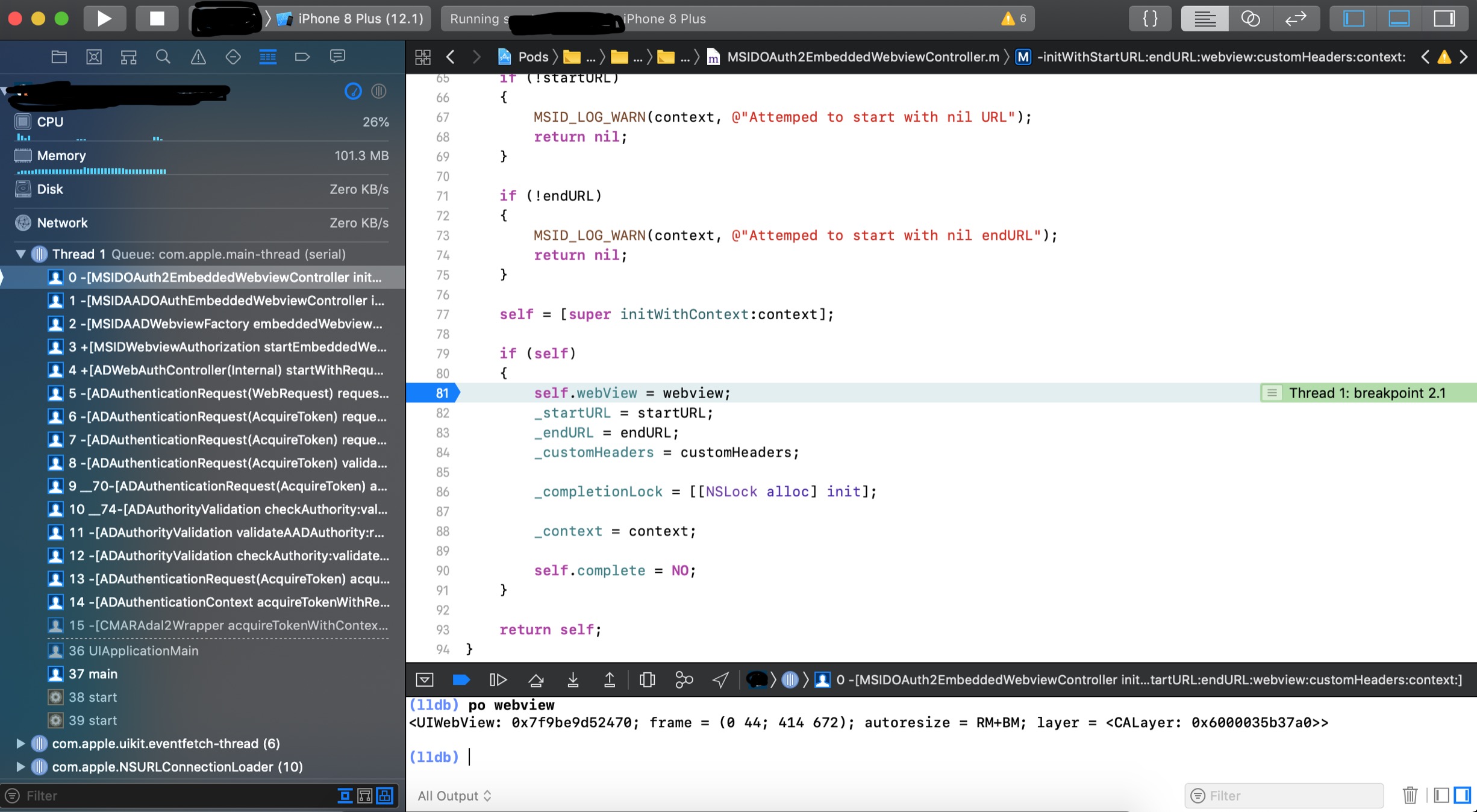
Task: Toggle breakpoints activation in debug bar
Action: [461, 680]
